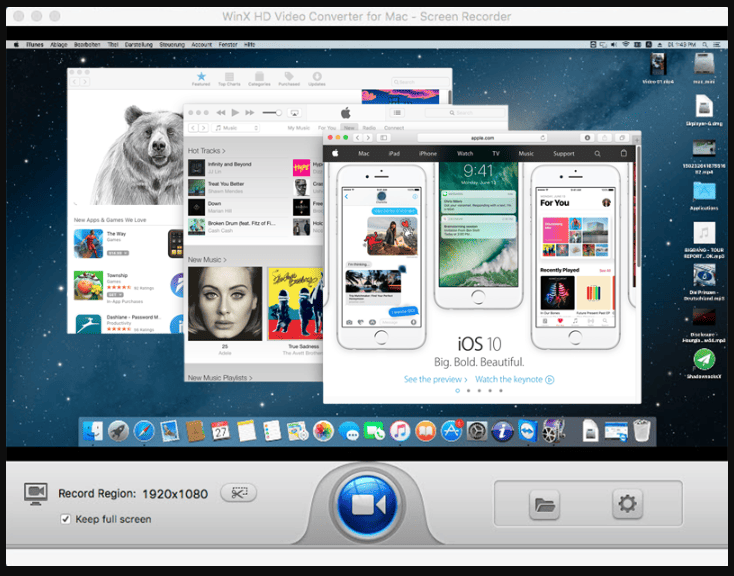This screenshot has width=734, height=576.
Task: Toggle the Keep full screen checkbox
Action: click(66, 519)
